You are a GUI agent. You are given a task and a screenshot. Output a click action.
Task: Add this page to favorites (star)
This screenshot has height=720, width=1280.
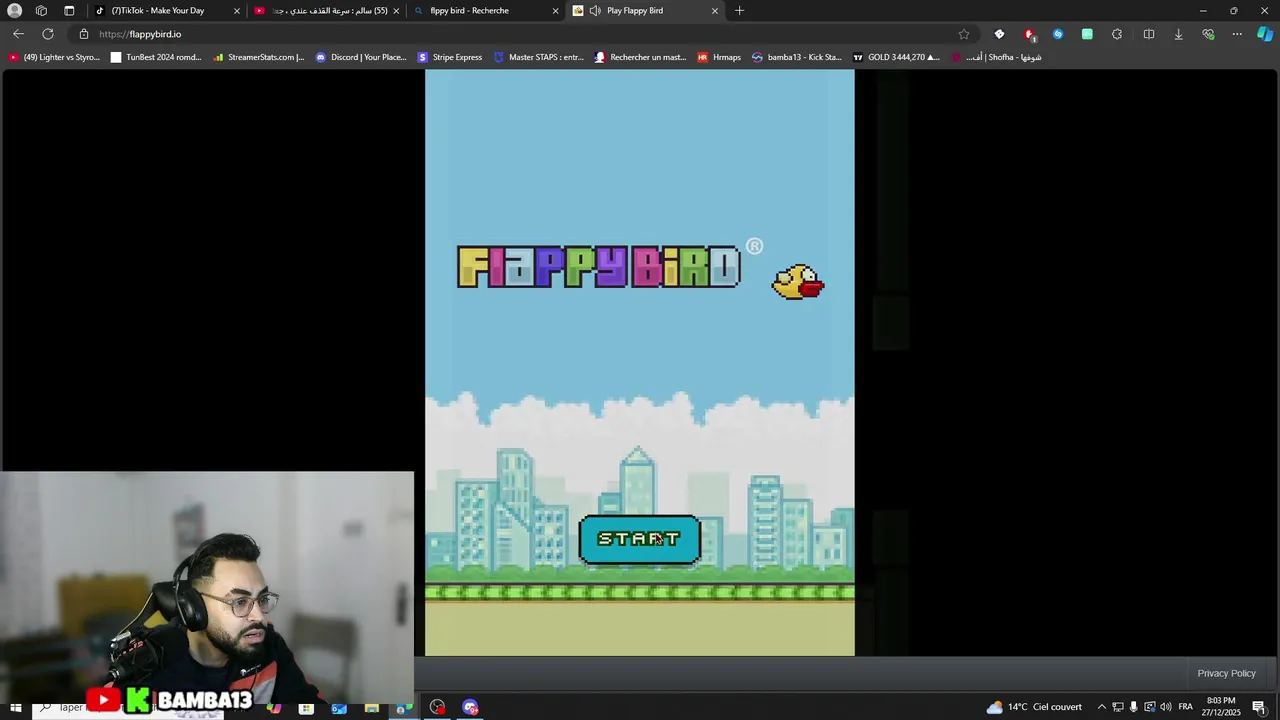pyautogui.click(x=964, y=34)
